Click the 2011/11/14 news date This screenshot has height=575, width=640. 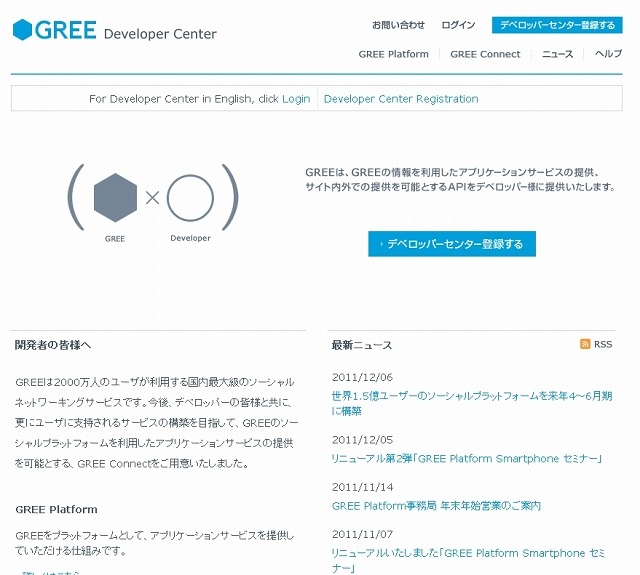362,487
